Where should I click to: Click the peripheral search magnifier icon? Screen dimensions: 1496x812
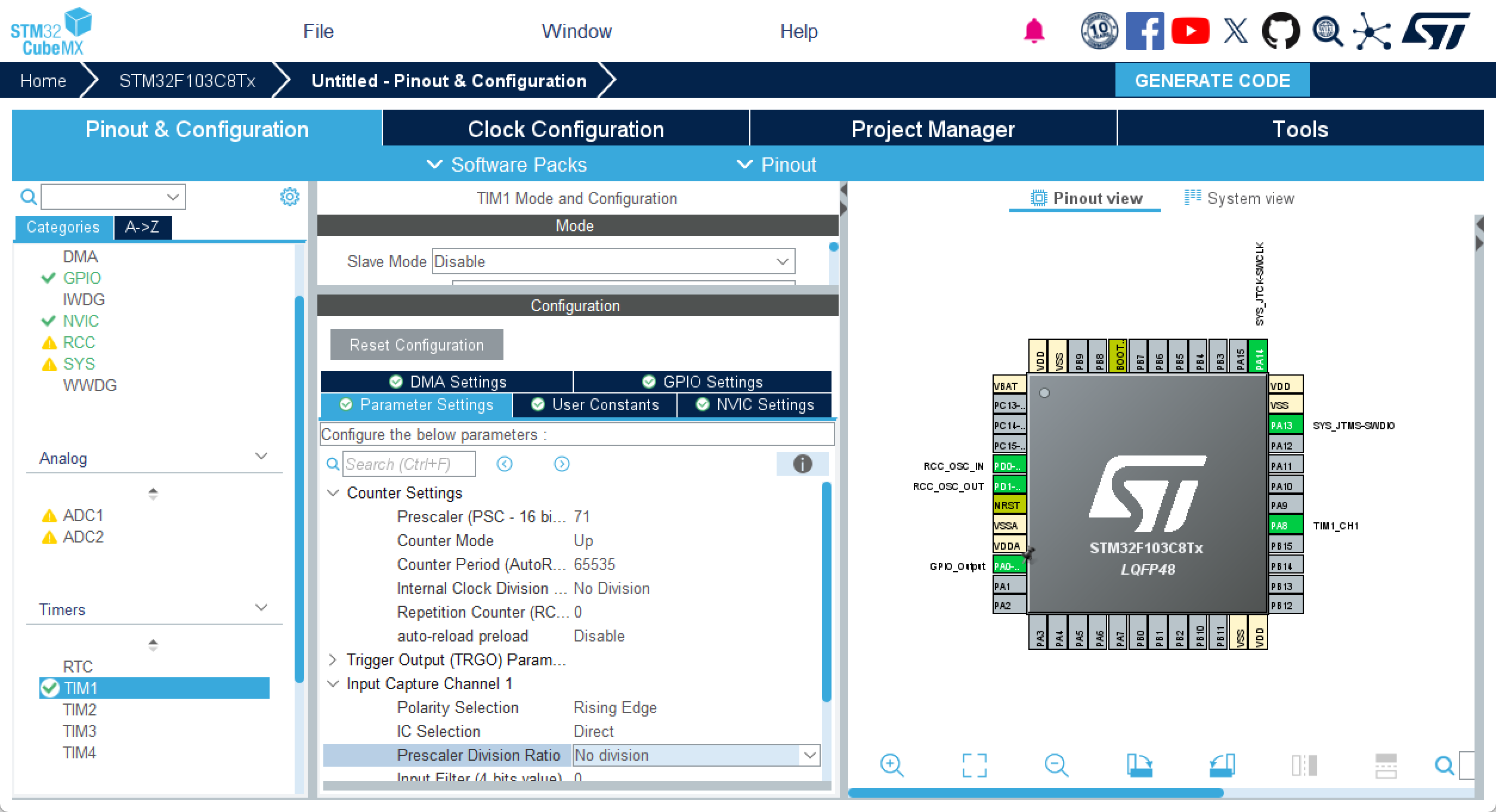pos(28,197)
